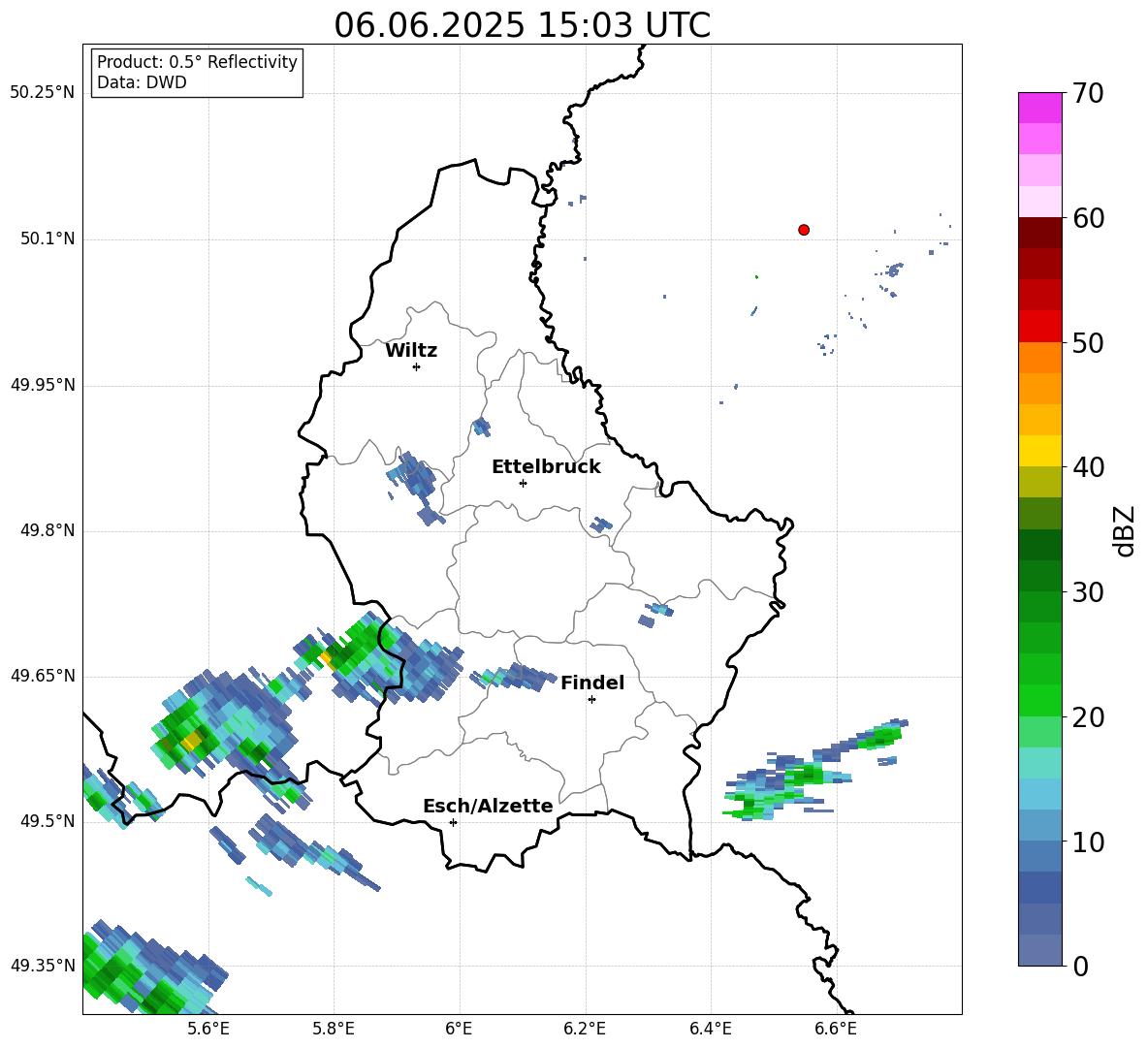Click the 49.95°N latitude label
1148x1048 pixels.
tap(43, 385)
